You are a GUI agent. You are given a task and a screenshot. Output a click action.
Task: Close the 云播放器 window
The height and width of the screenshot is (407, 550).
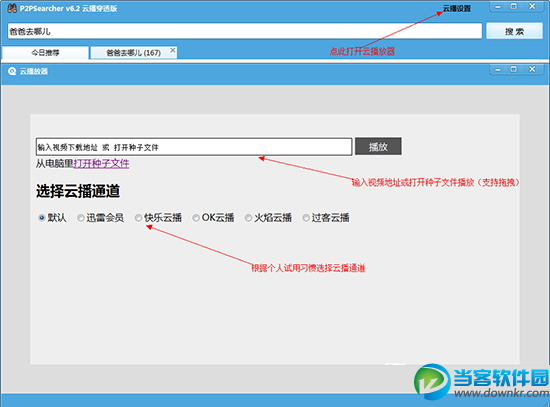(x=532, y=69)
